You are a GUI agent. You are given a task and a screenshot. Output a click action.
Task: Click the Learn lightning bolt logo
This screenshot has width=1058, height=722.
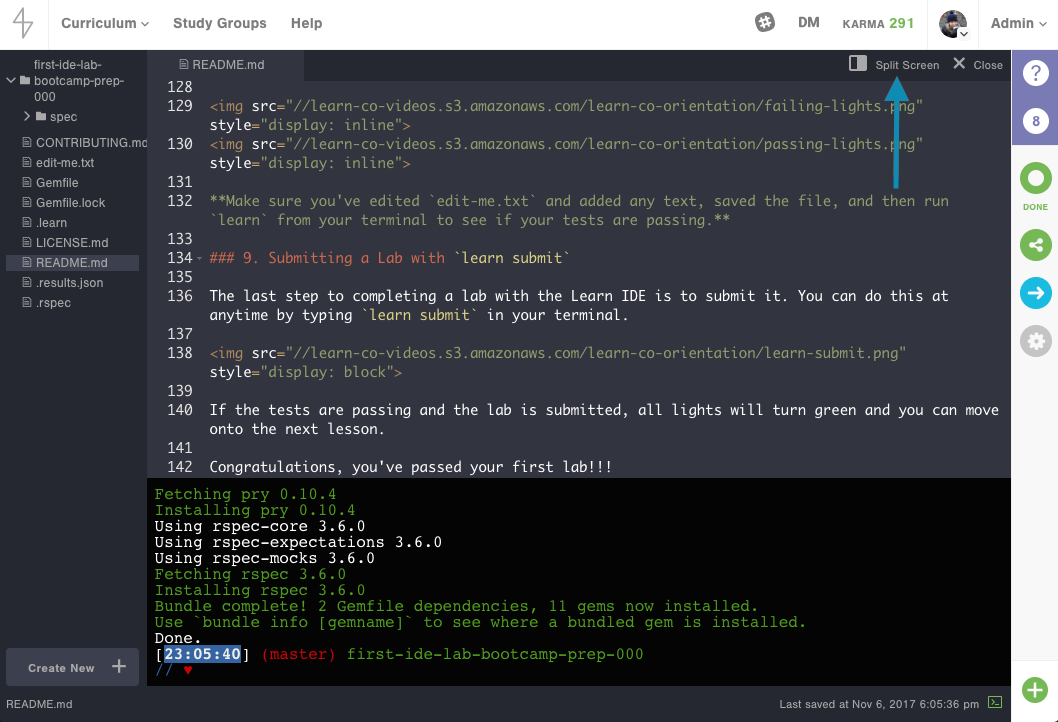(x=22, y=24)
